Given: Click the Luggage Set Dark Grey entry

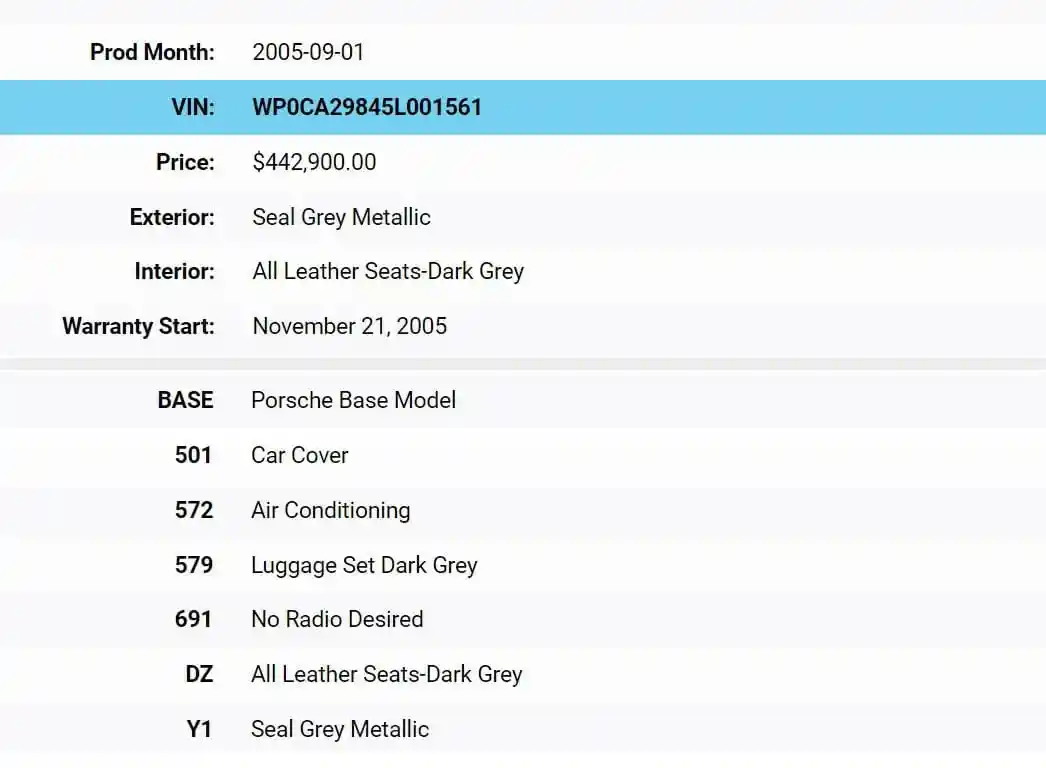Looking at the screenshot, I should point(364,565).
